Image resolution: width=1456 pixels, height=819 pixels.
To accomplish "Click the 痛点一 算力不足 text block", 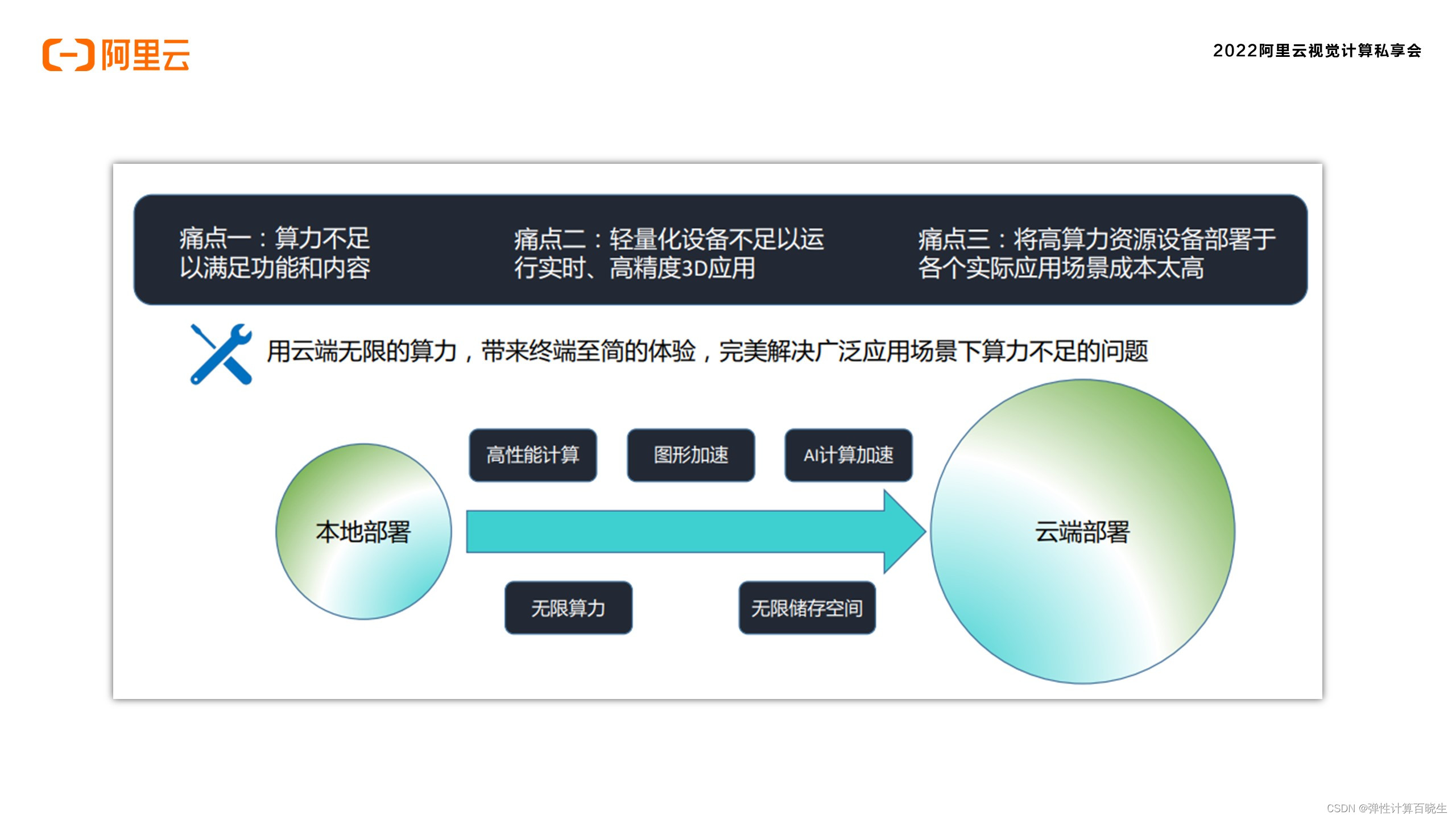I will tap(275, 253).
